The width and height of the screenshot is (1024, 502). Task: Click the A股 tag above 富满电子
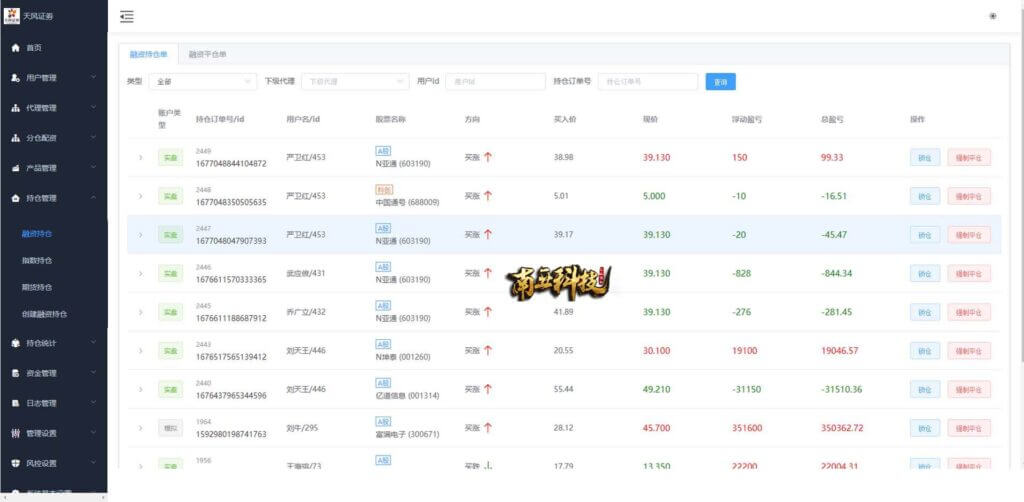point(383,422)
